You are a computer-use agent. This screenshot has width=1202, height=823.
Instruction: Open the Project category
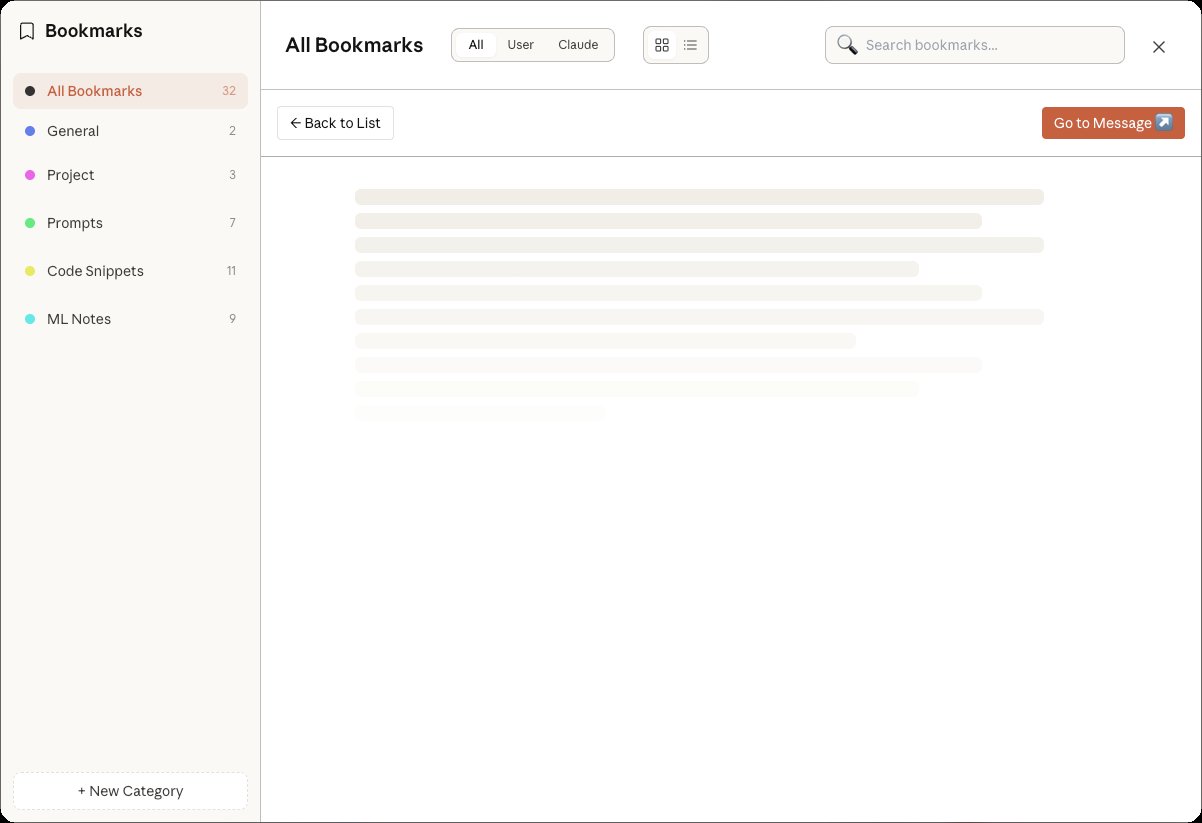coord(71,175)
